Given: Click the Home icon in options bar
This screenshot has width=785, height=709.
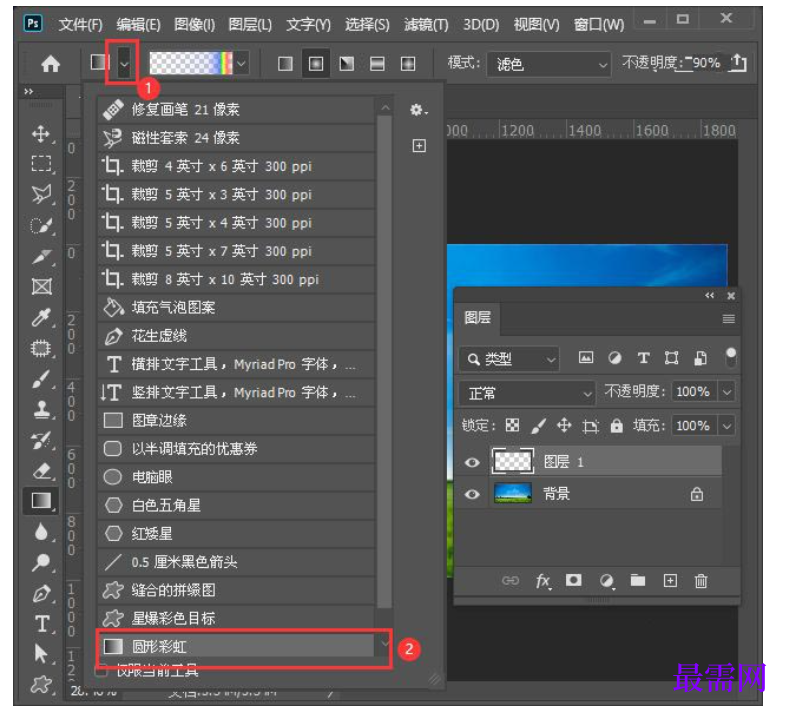Looking at the screenshot, I should 50,64.
